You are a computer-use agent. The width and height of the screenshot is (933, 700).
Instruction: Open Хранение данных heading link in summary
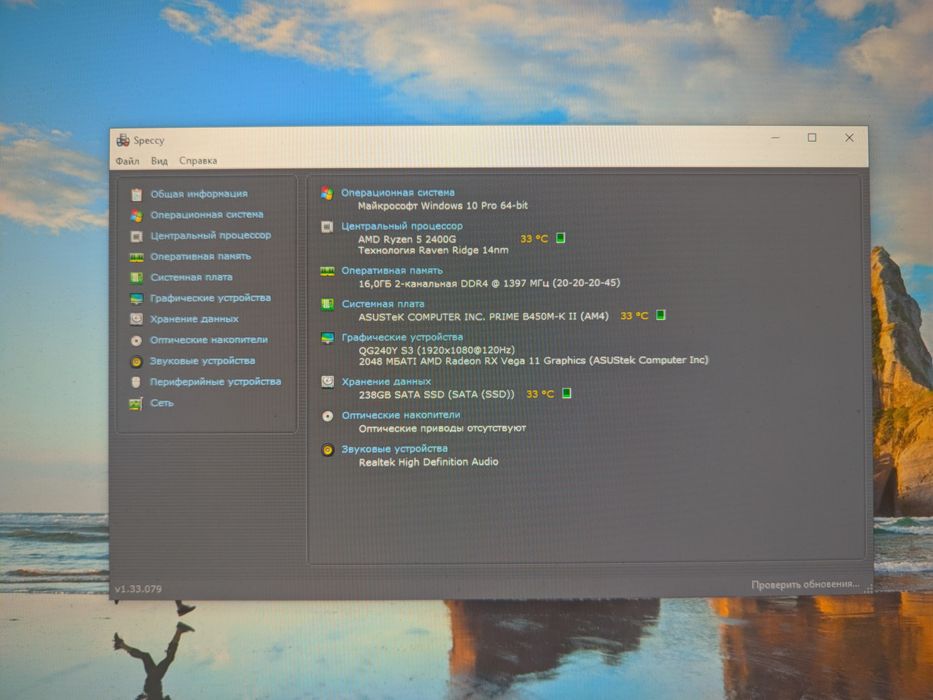point(386,382)
